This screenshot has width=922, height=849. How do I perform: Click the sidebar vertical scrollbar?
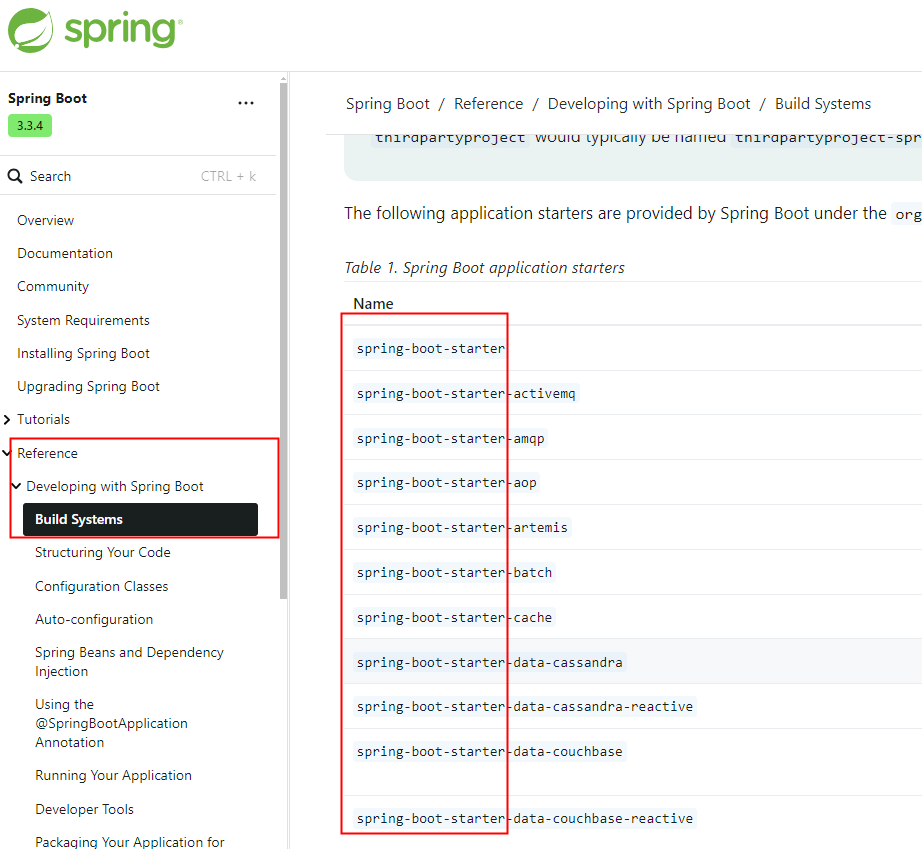click(x=283, y=340)
